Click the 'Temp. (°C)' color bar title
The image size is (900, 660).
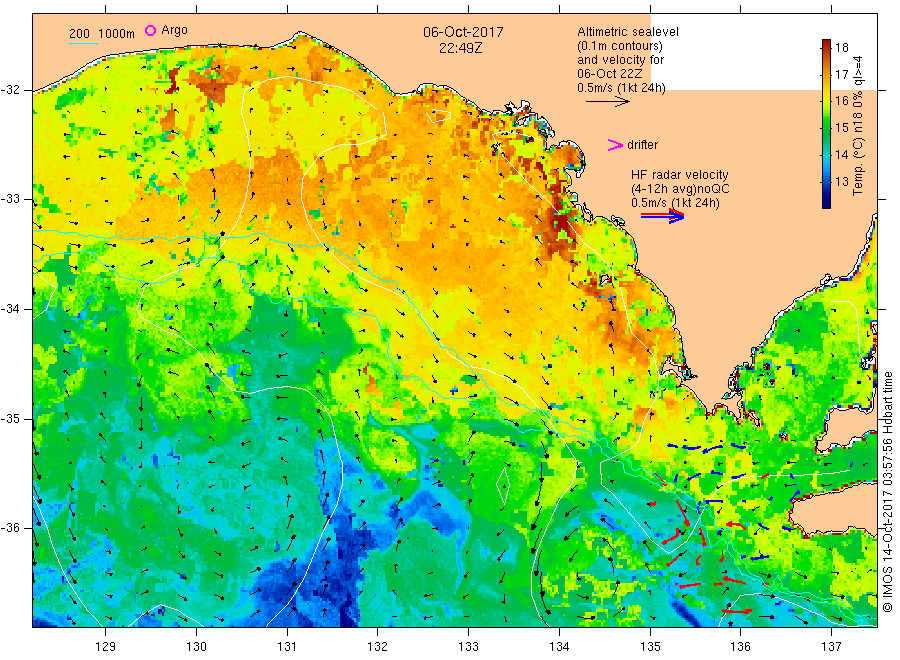pos(858,166)
